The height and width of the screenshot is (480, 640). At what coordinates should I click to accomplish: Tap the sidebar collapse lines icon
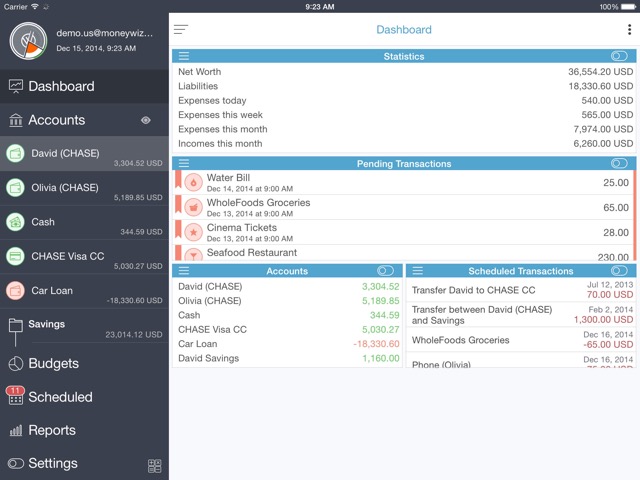(181, 29)
